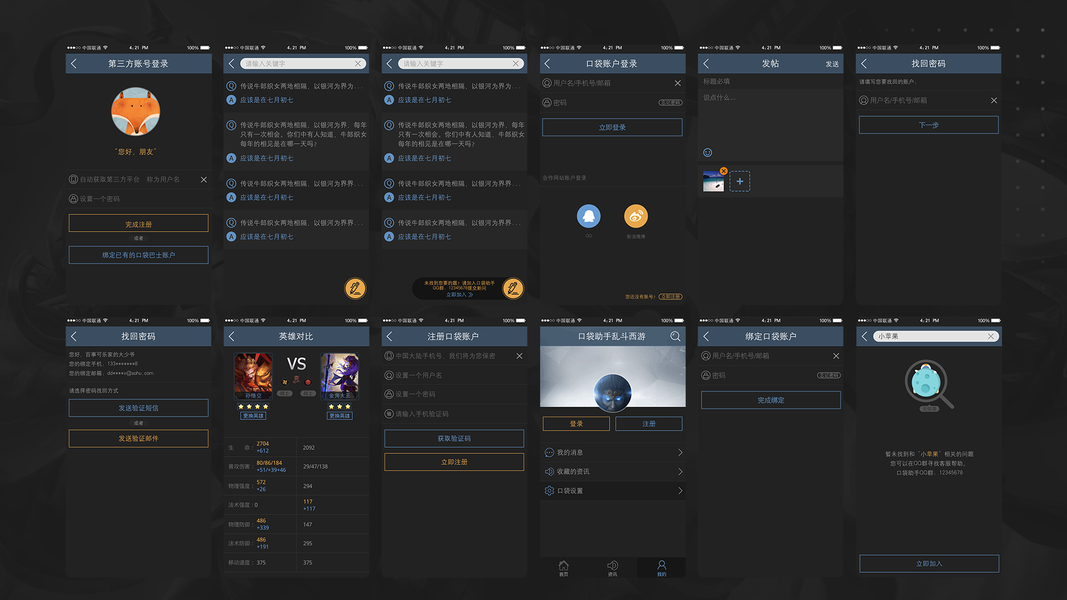1067x600 pixels.
Task: Focus the 标题必填 title field
Action: tap(770, 81)
